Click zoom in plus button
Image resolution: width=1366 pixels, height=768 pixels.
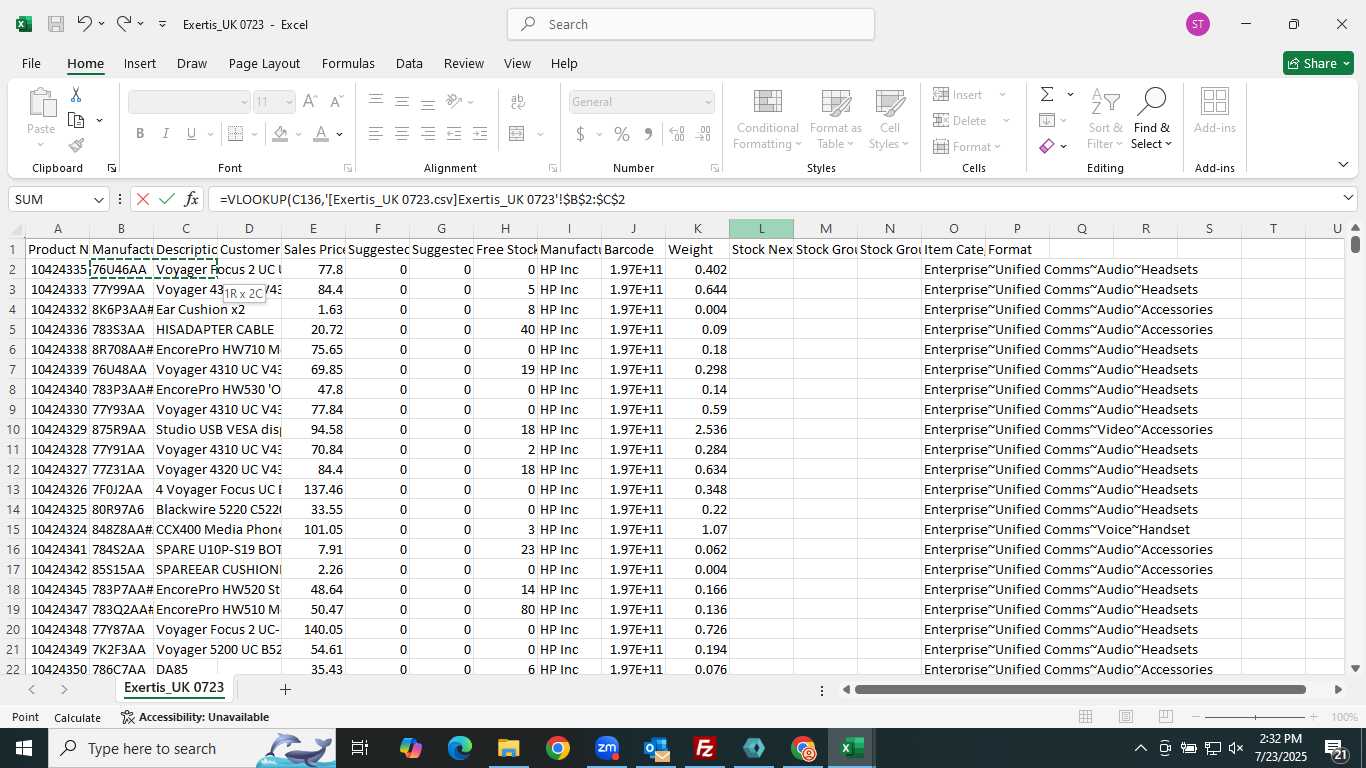[1313, 717]
